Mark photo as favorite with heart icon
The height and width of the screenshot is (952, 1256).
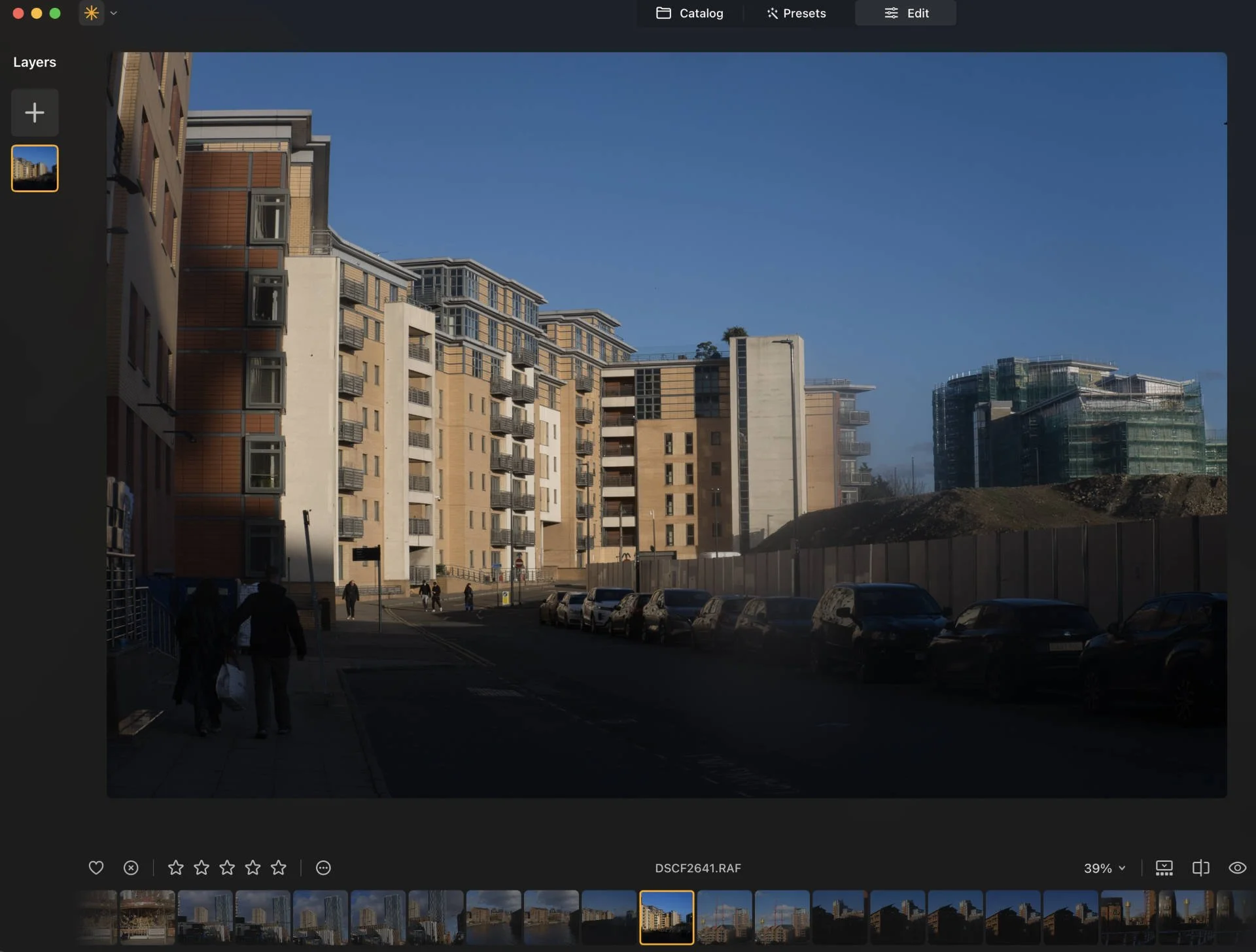click(96, 868)
